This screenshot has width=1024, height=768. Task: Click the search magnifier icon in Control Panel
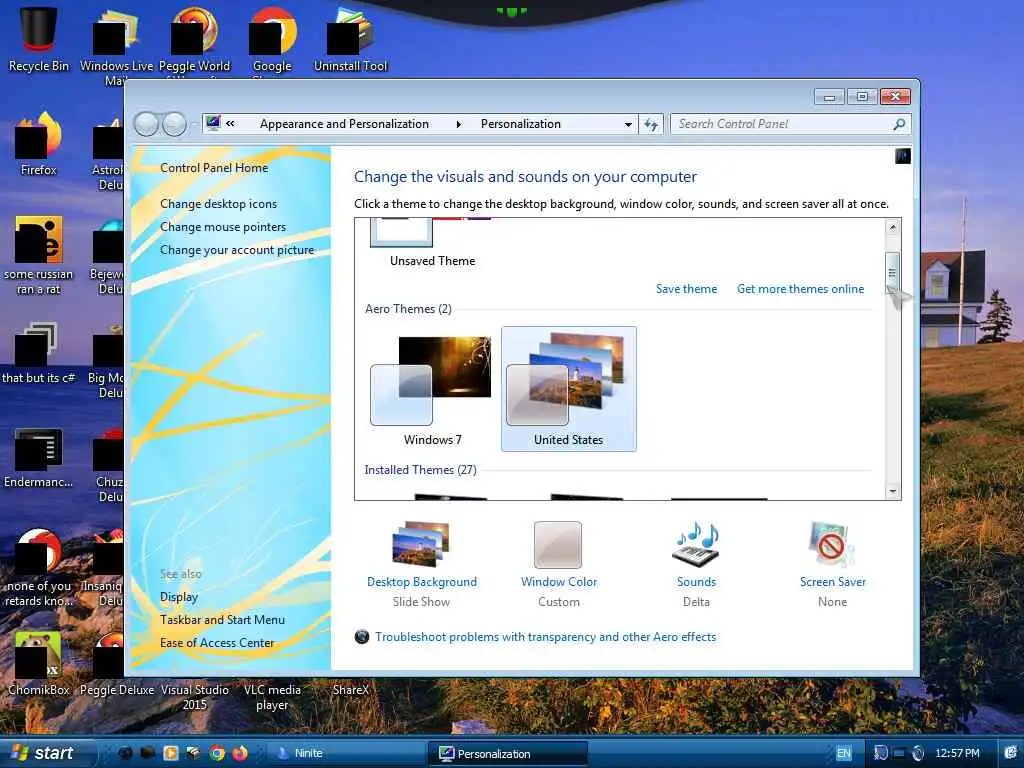[x=899, y=123]
